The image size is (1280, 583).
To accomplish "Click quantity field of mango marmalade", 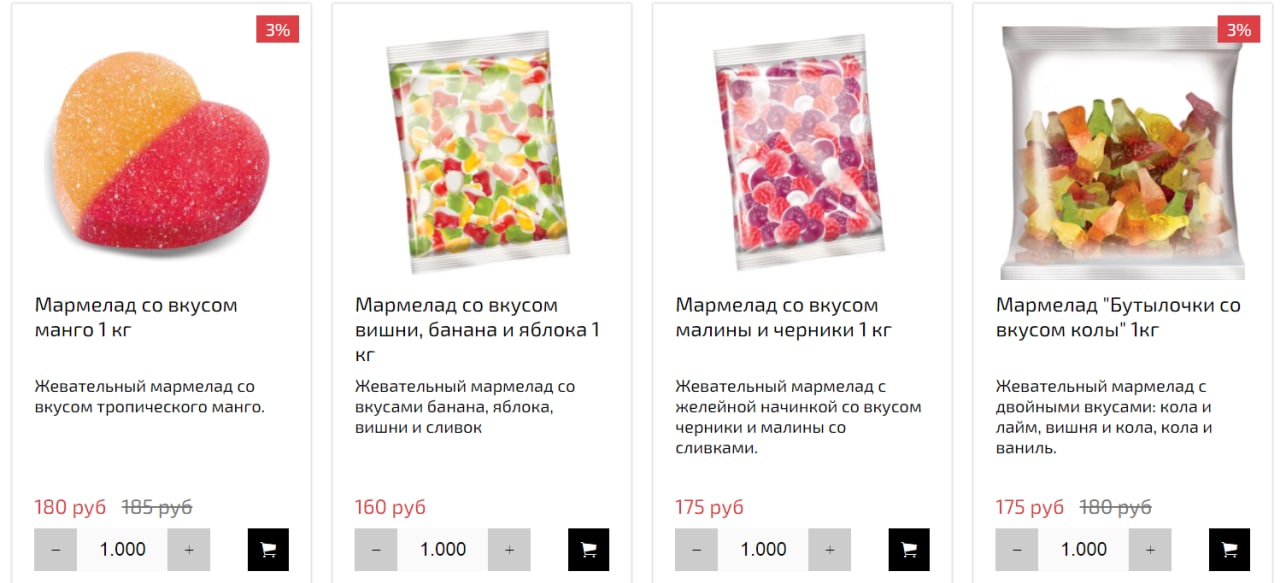I will pos(122,549).
